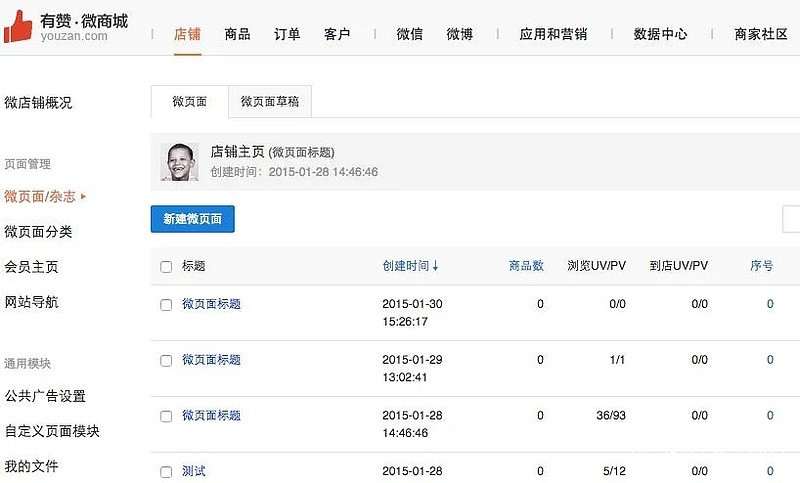Screen dimensions: 800x483
Task: Click 序号 value in the 2015-01-29 row
Action: (x=770, y=360)
